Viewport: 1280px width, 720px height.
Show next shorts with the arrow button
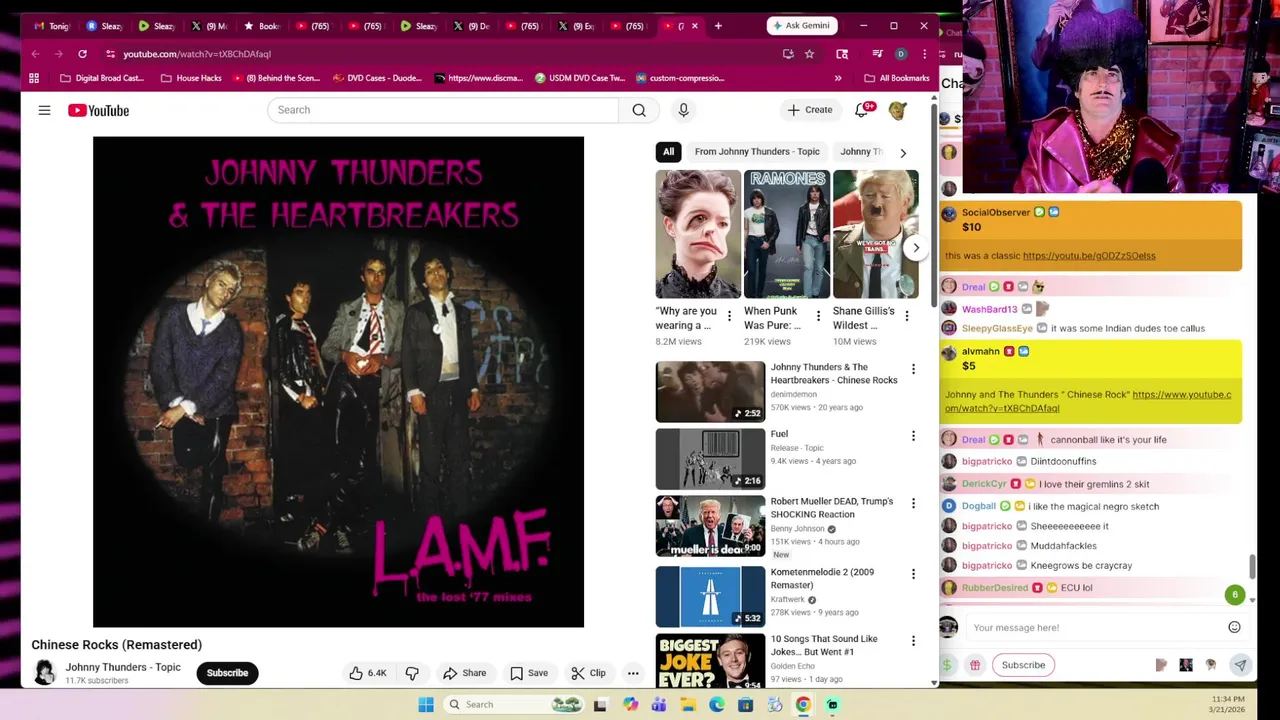pos(916,248)
